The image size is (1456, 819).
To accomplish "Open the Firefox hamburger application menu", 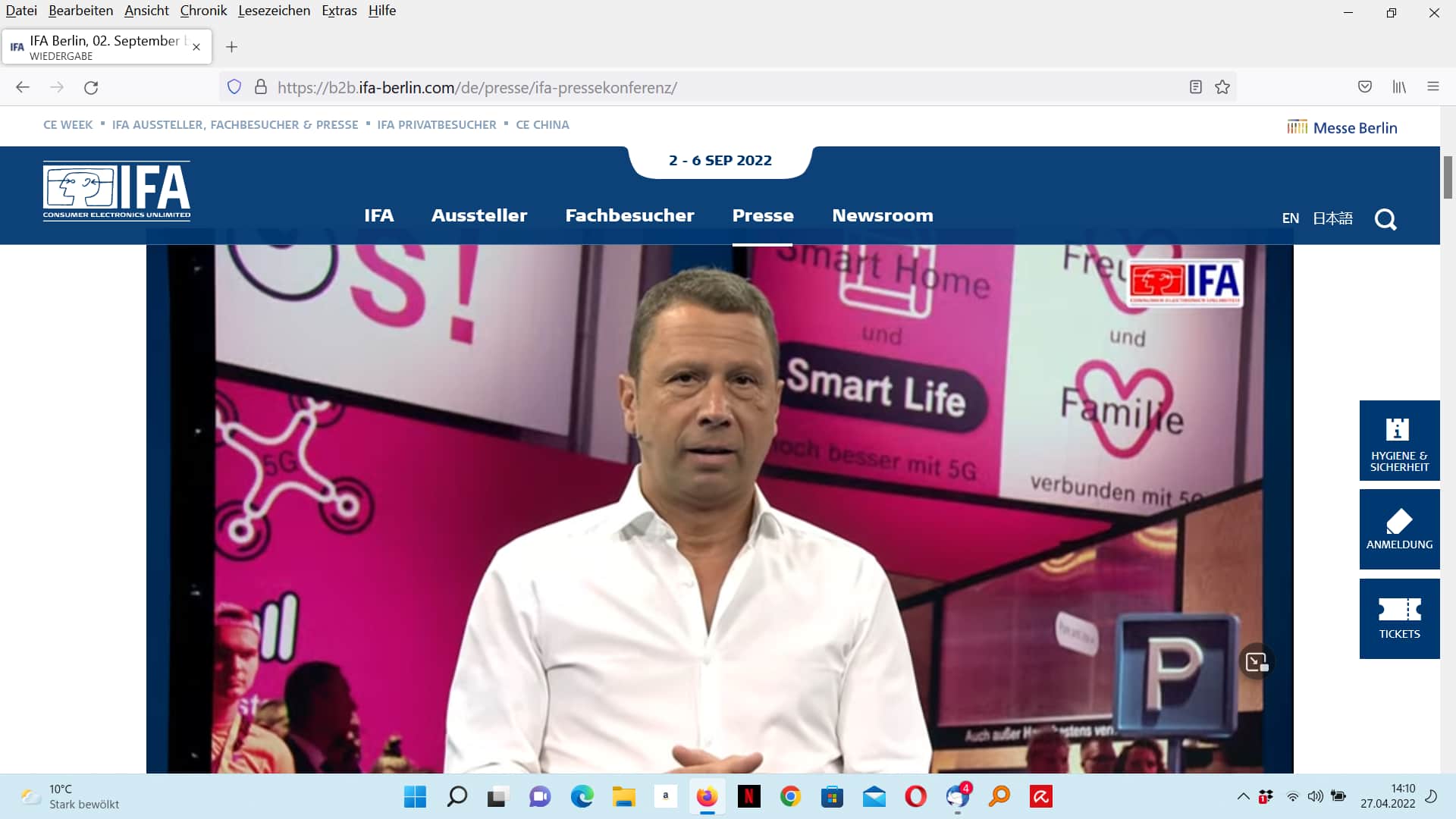I will (1432, 87).
